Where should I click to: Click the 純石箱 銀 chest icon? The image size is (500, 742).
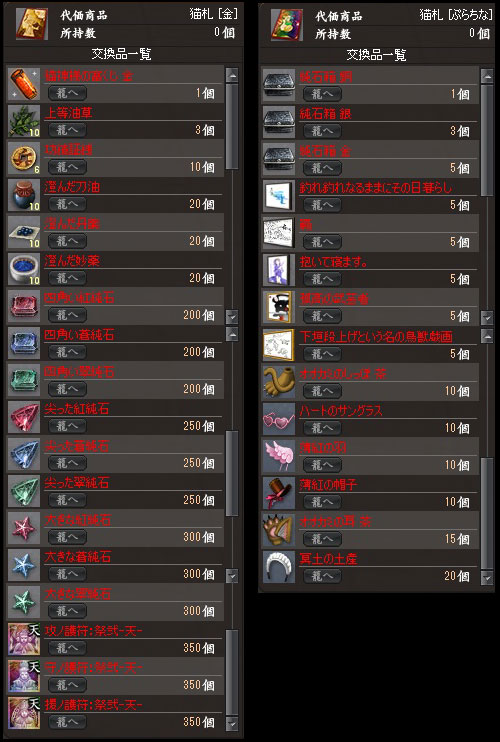pyautogui.click(x=279, y=122)
